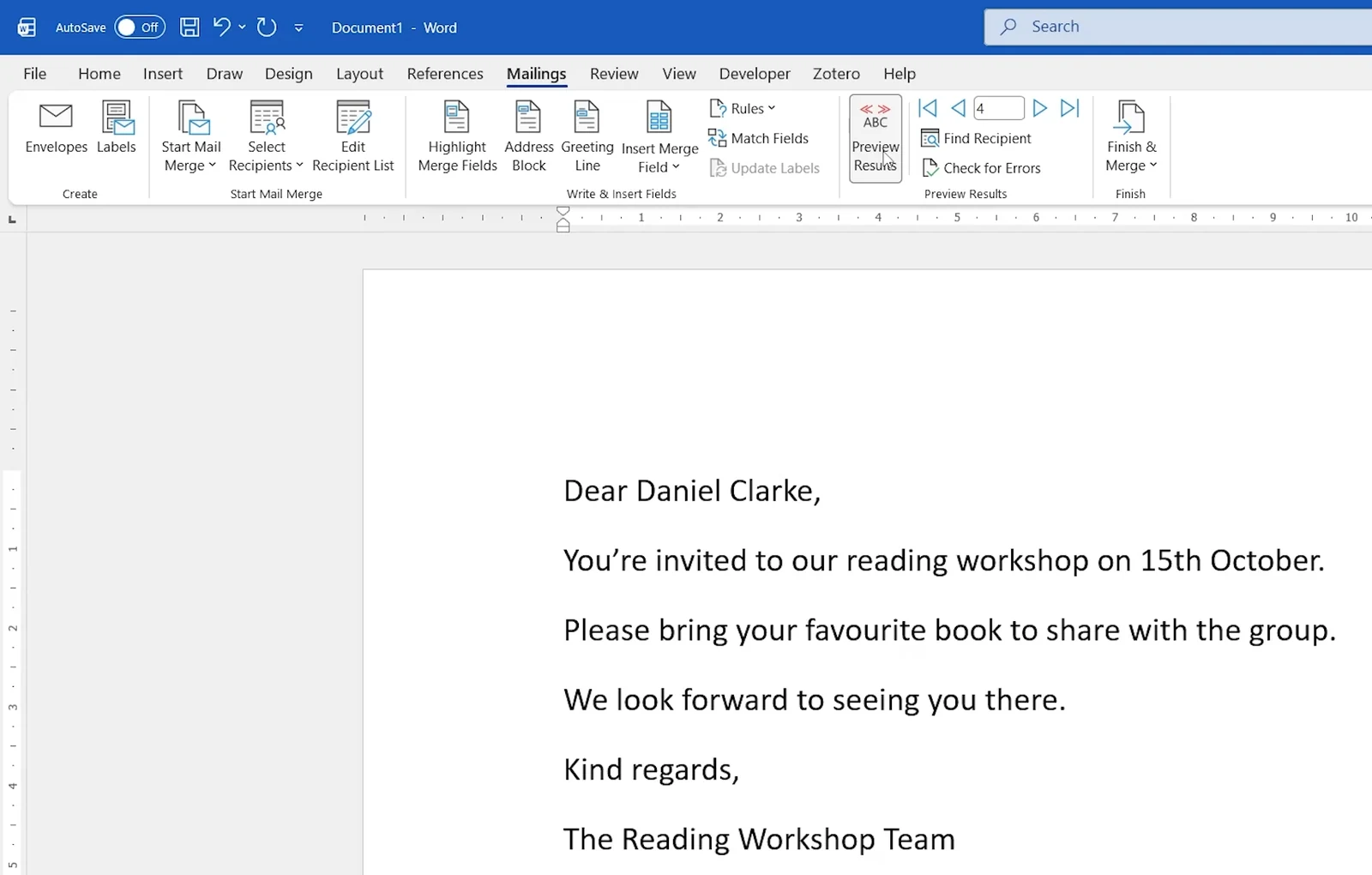The width and height of the screenshot is (1372, 875).
Task: Switch to the Insert tab
Action: point(163,74)
